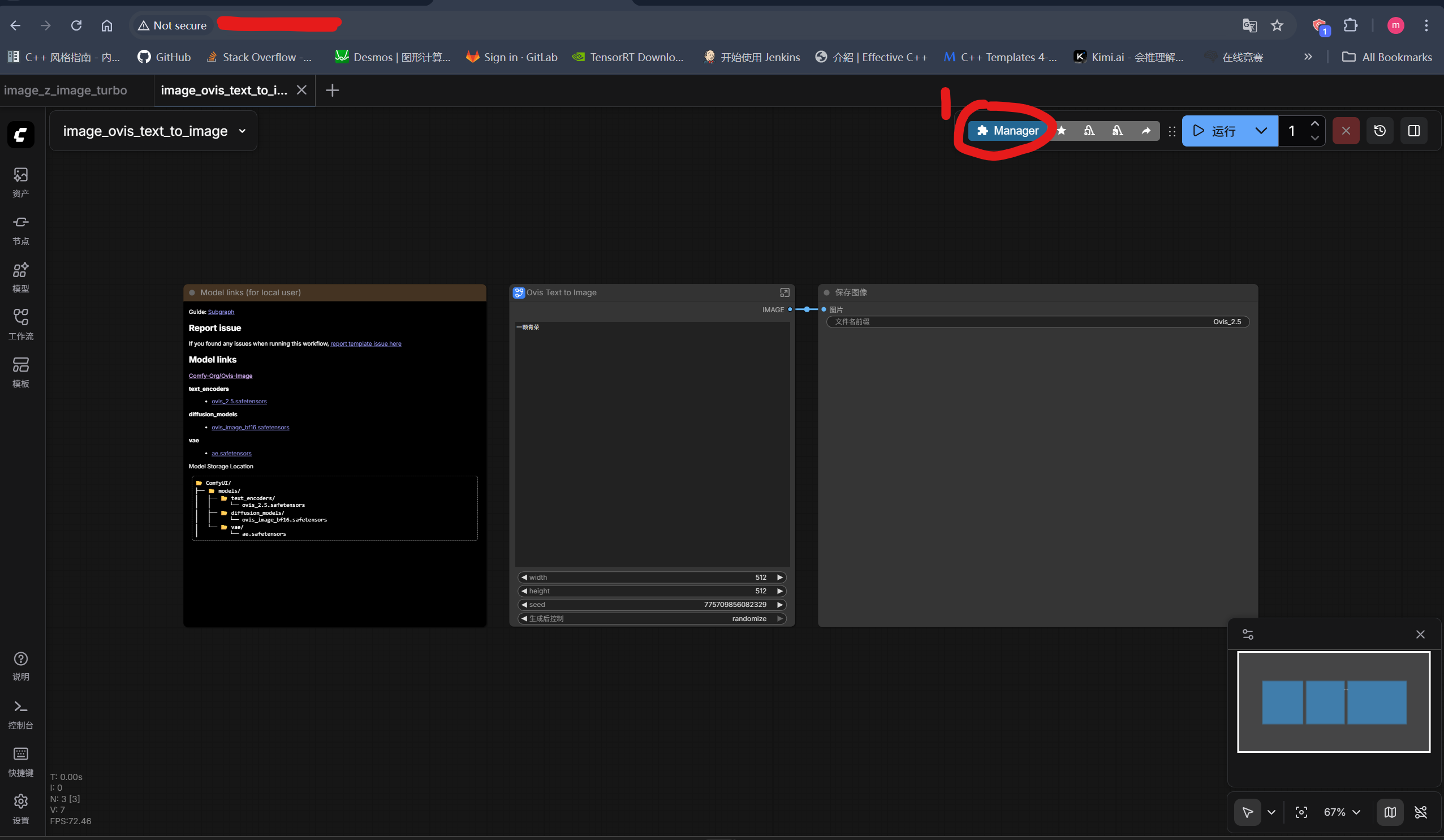Open the 模型 (Models) sidebar panel
The height and width of the screenshot is (840, 1444).
[20, 276]
